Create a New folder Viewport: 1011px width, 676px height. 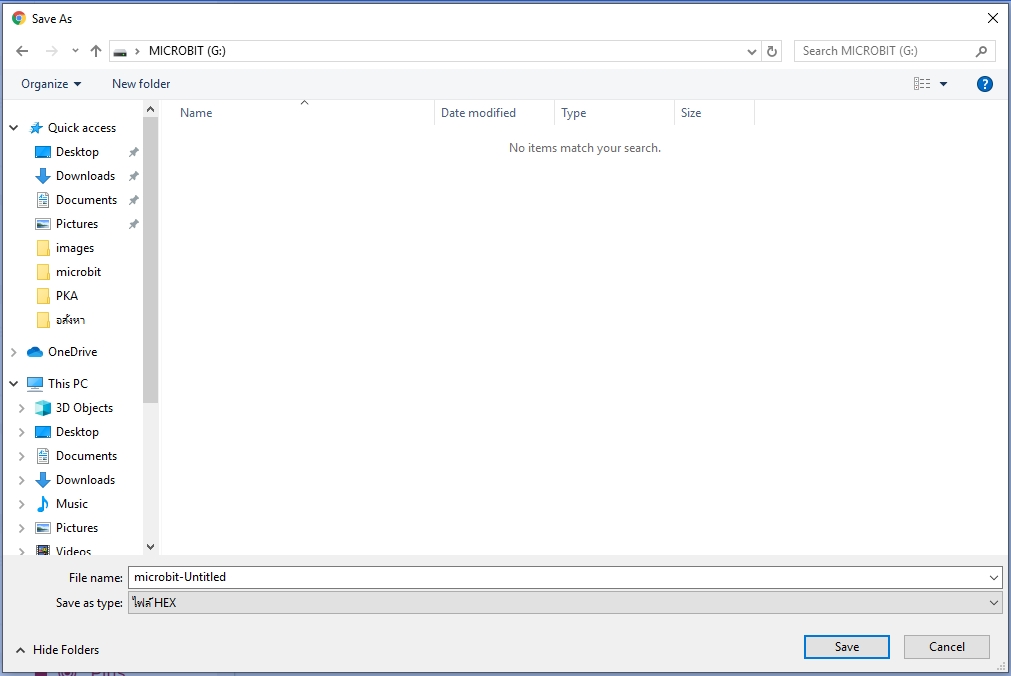point(141,84)
